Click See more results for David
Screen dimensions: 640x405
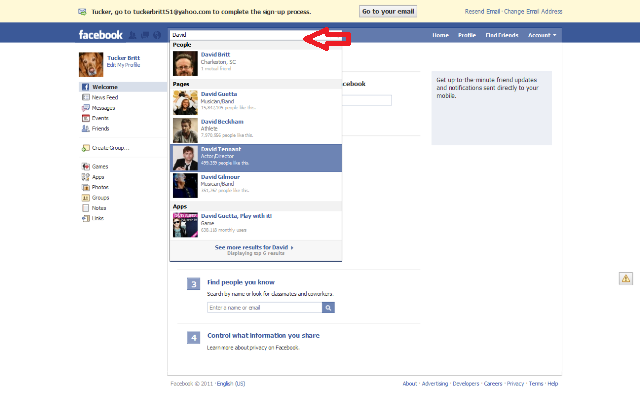point(254,247)
